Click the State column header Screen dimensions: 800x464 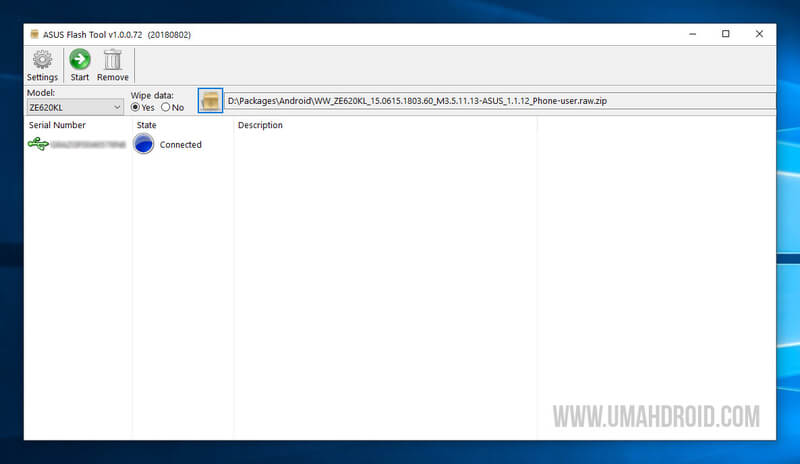click(146, 125)
